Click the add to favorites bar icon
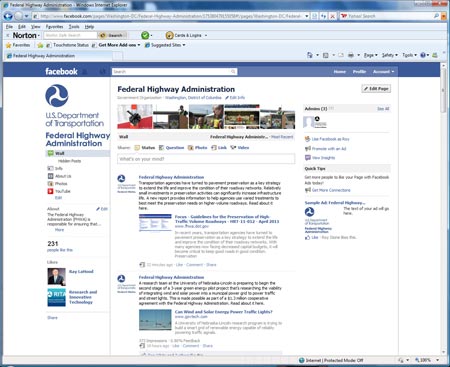Image resolution: width=450 pixels, height=367 pixels. point(40,45)
